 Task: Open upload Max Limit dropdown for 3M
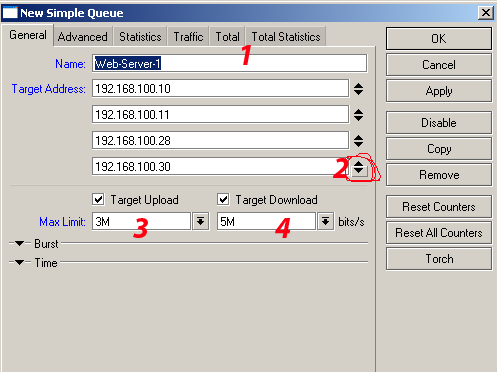click(200, 221)
